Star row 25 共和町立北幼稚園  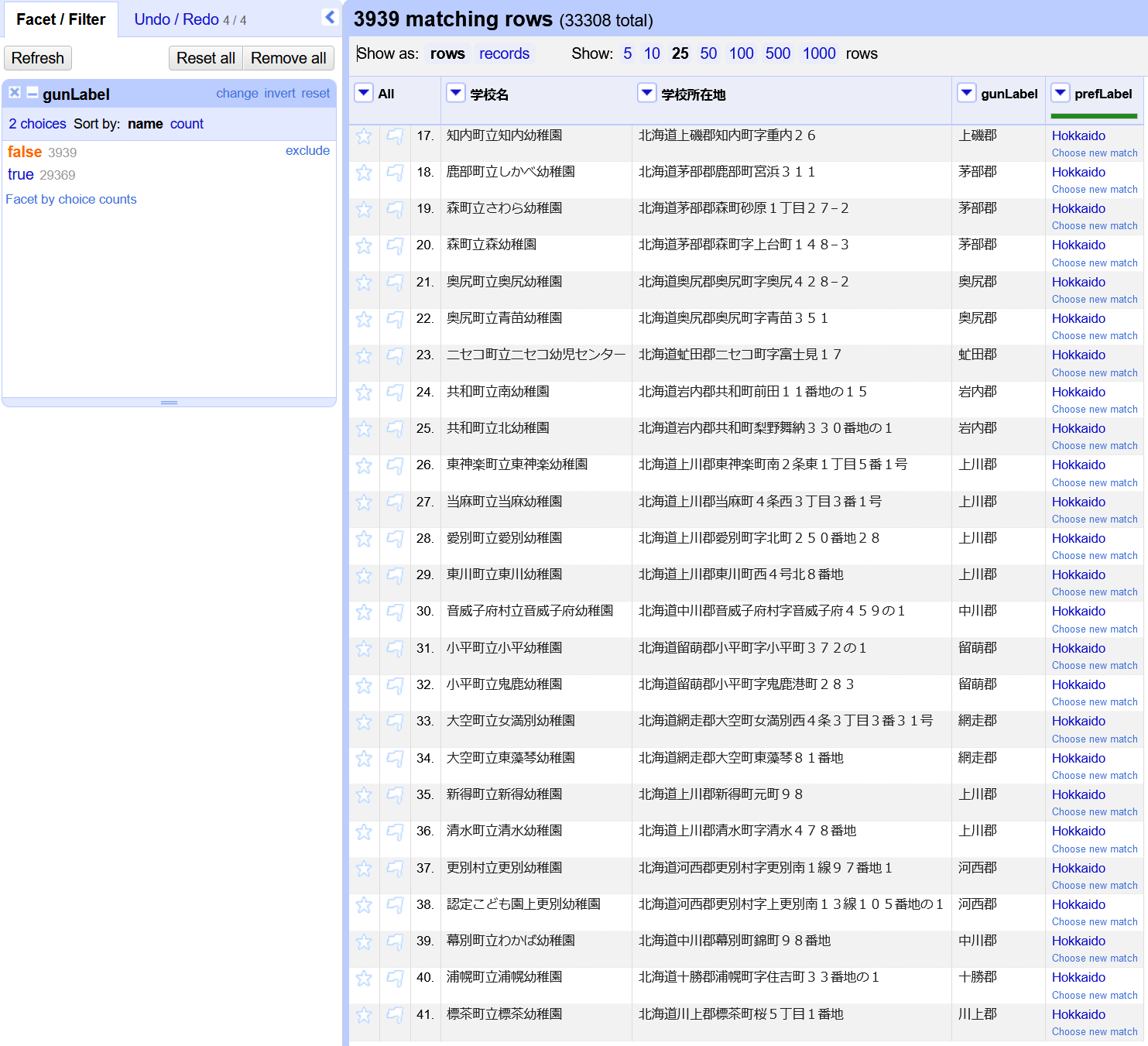364,430
